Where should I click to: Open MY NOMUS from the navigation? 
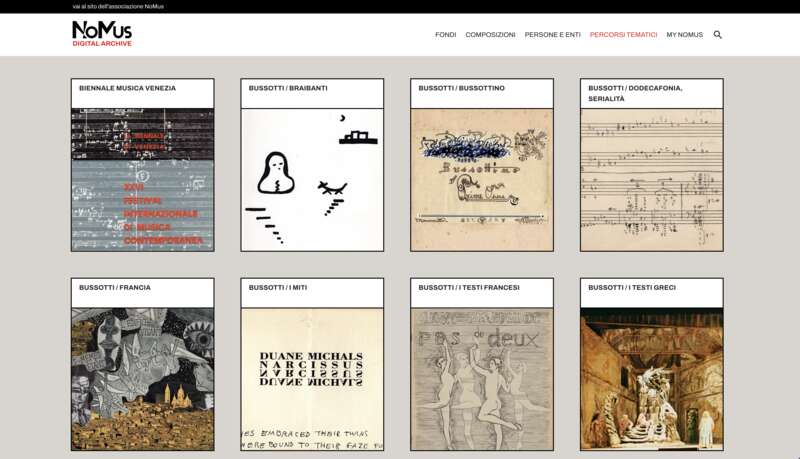(685, 35)
